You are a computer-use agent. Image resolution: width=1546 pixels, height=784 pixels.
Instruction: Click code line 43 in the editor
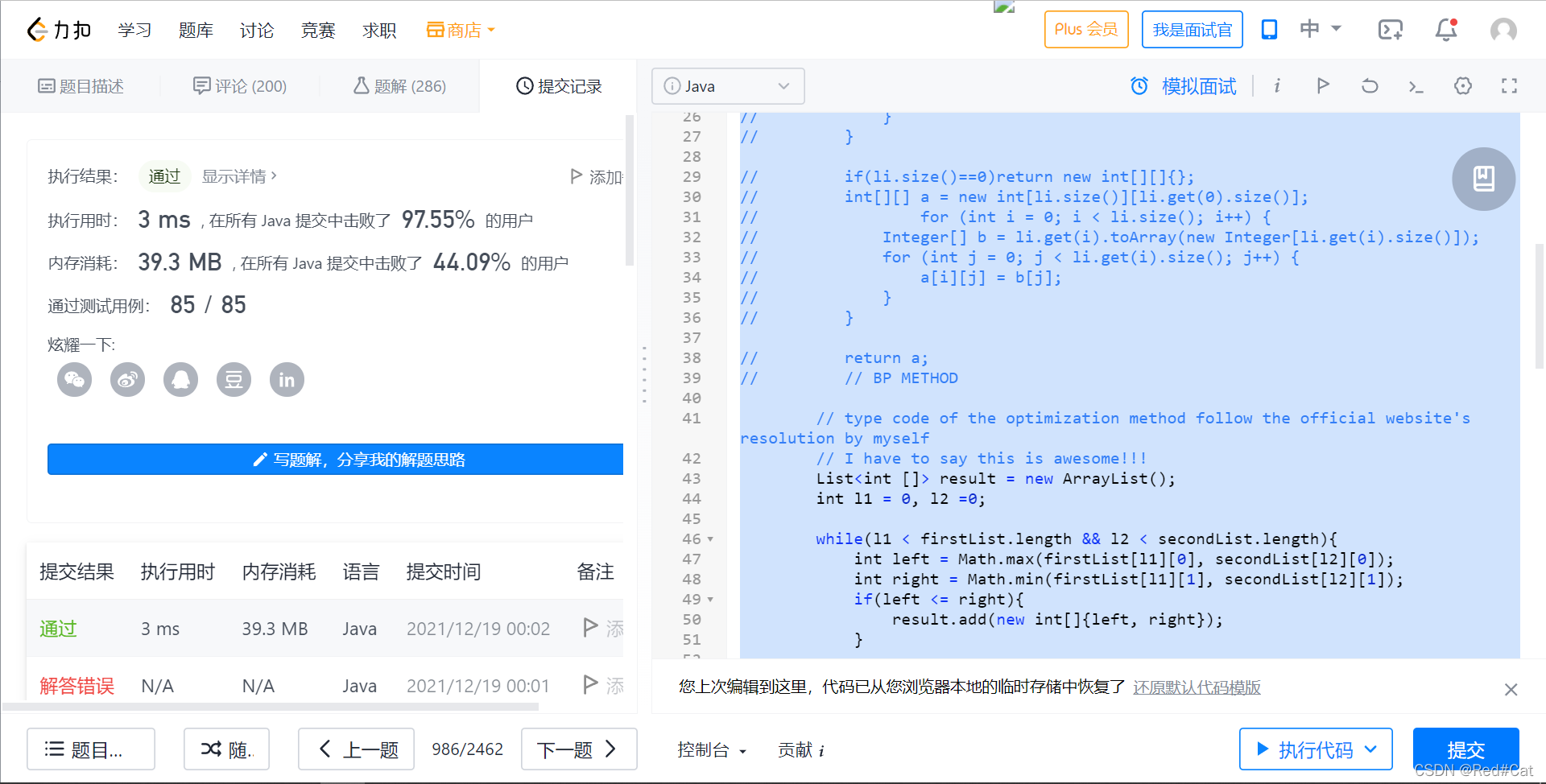pos(995,479)
